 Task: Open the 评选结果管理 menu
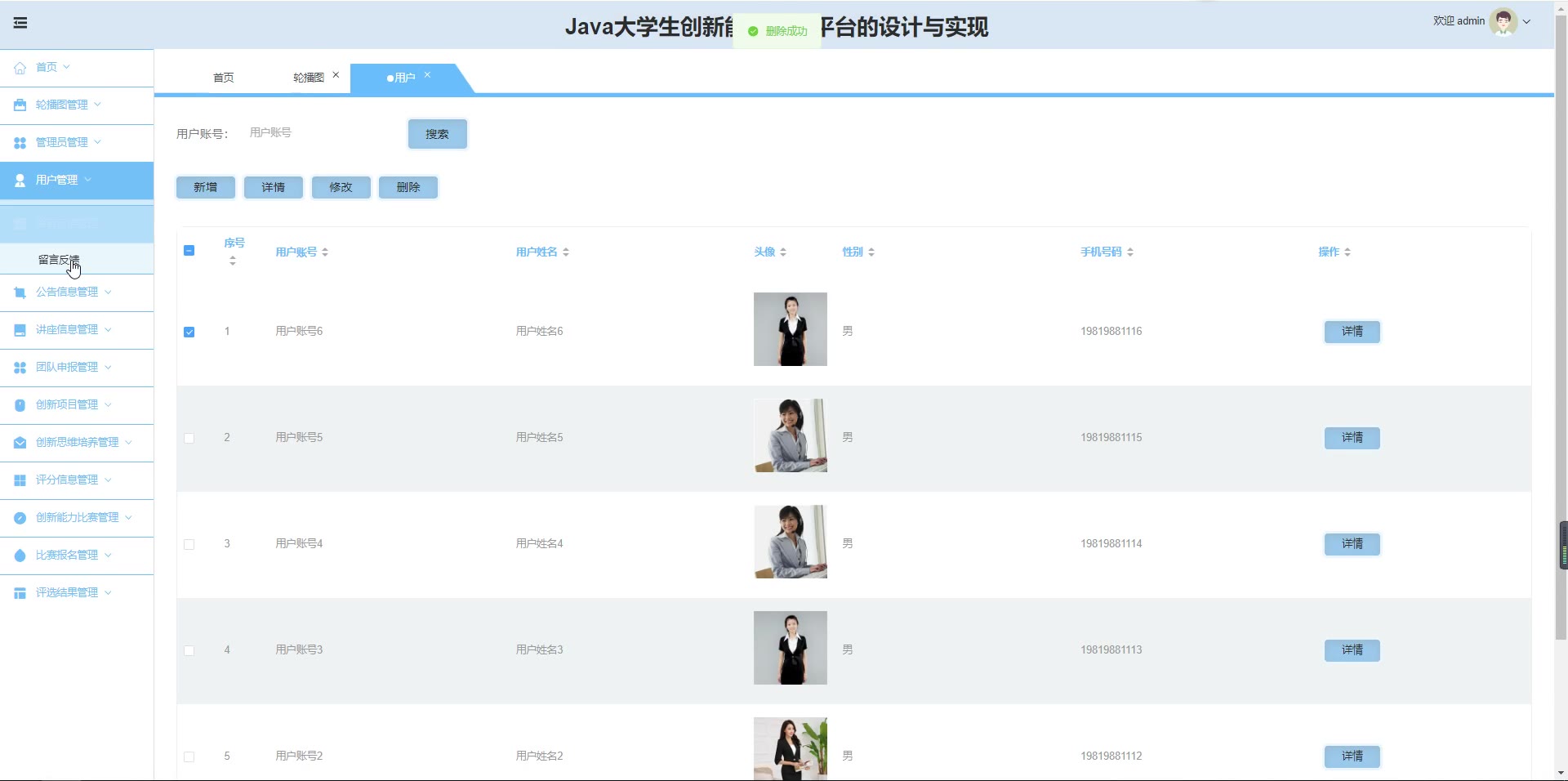pyautogui.click(x=77, y=593)
